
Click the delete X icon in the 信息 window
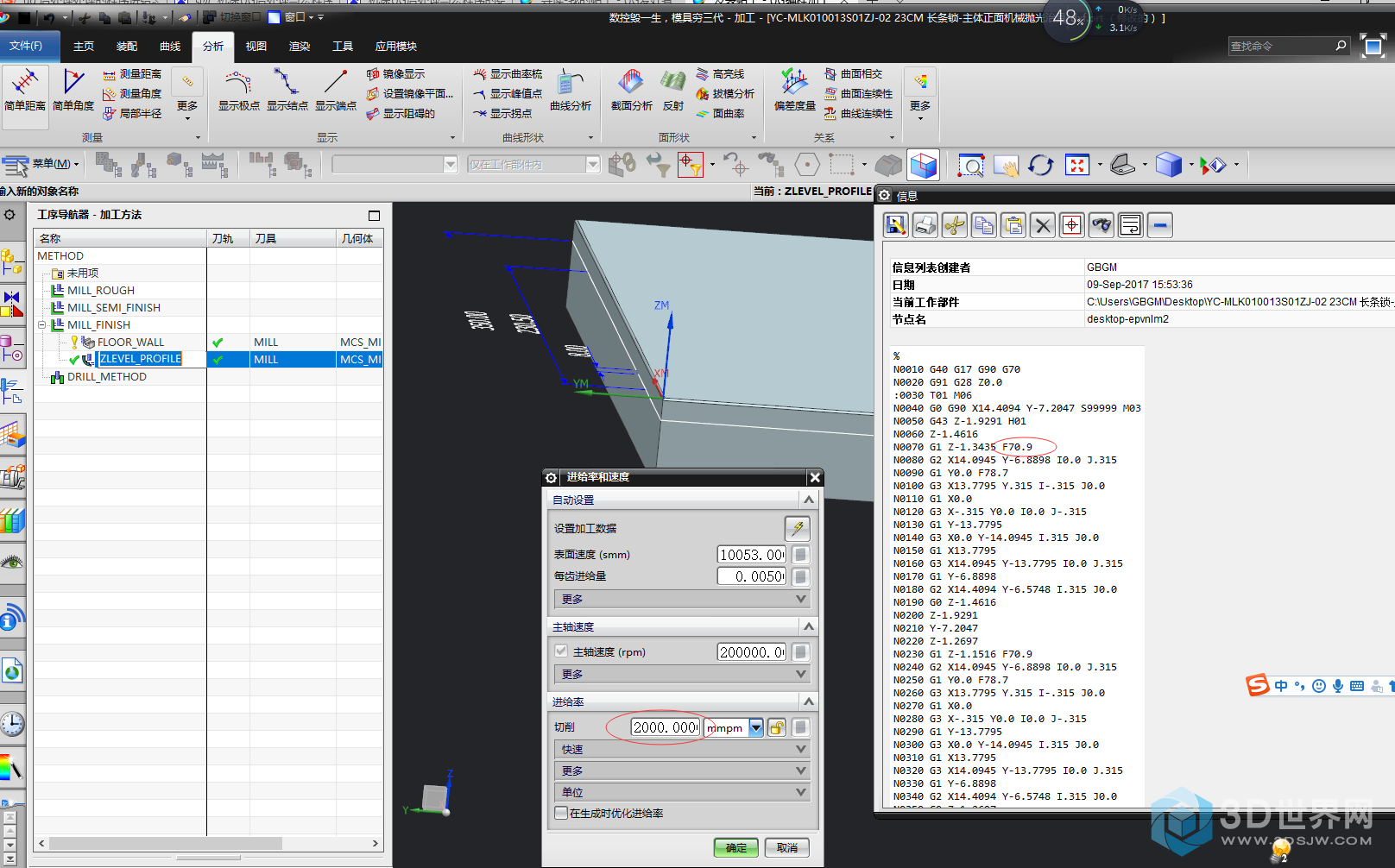[x=1043, y=226]
